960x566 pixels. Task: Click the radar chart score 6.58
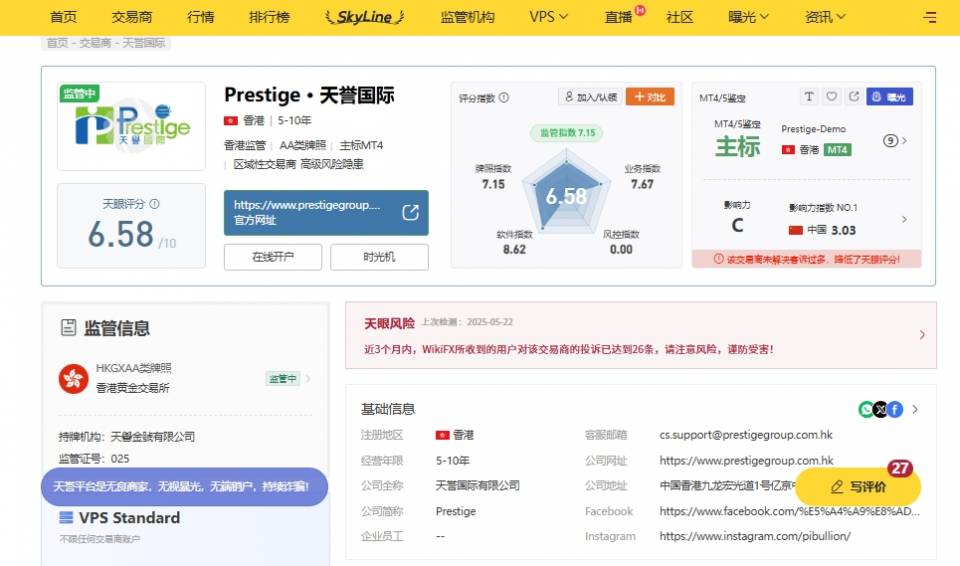(x=566, y=196)
